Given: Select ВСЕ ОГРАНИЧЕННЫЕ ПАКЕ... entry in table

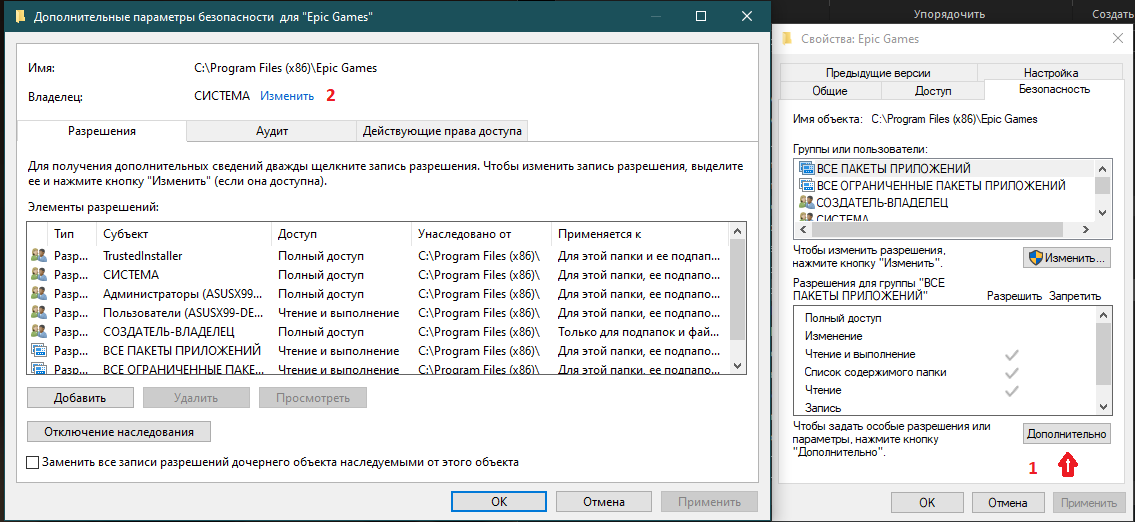Looking at the screenshot, I should click(x=183, y=369).
